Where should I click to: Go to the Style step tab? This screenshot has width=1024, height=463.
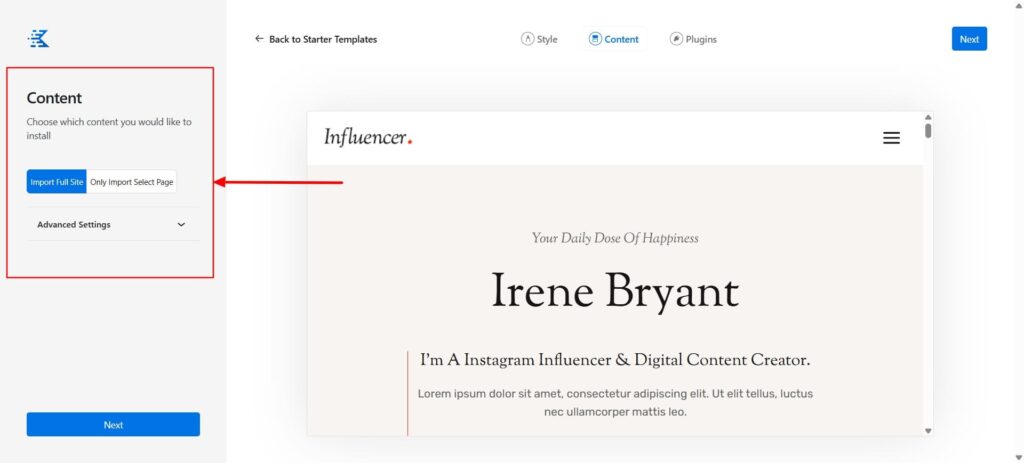pos(539,39)
